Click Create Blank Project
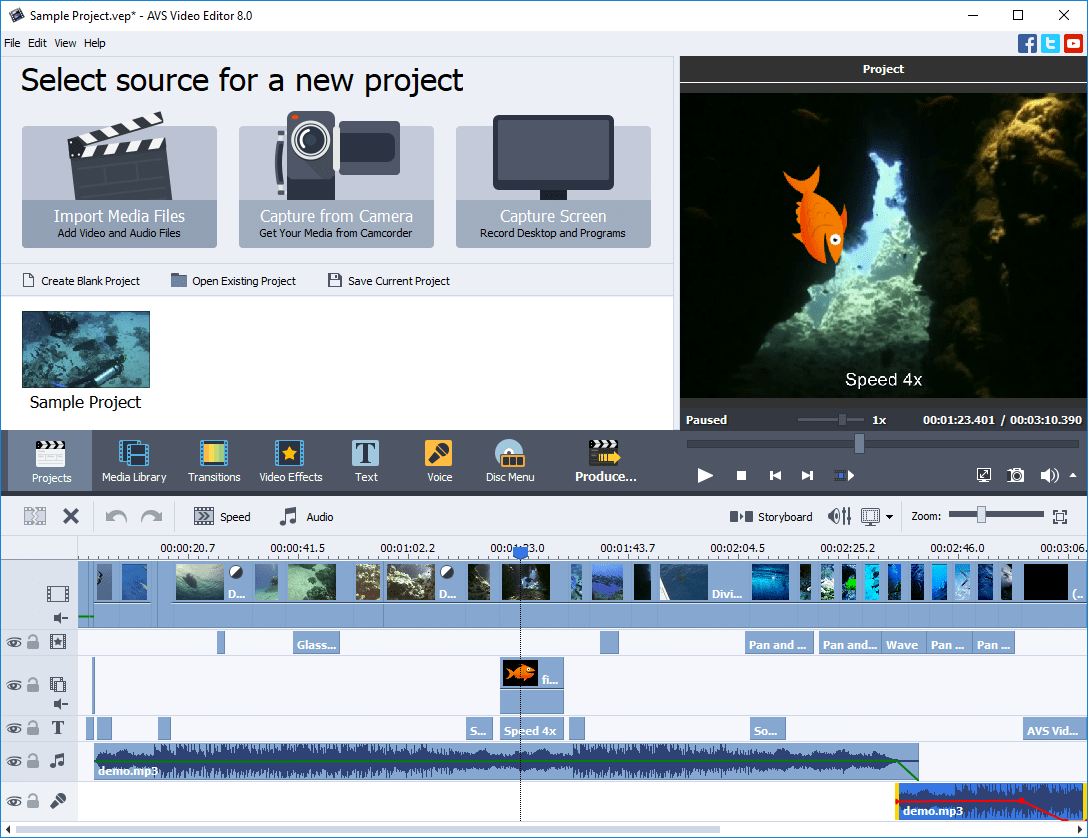The image size is (1088, 838). pos(80,281)
